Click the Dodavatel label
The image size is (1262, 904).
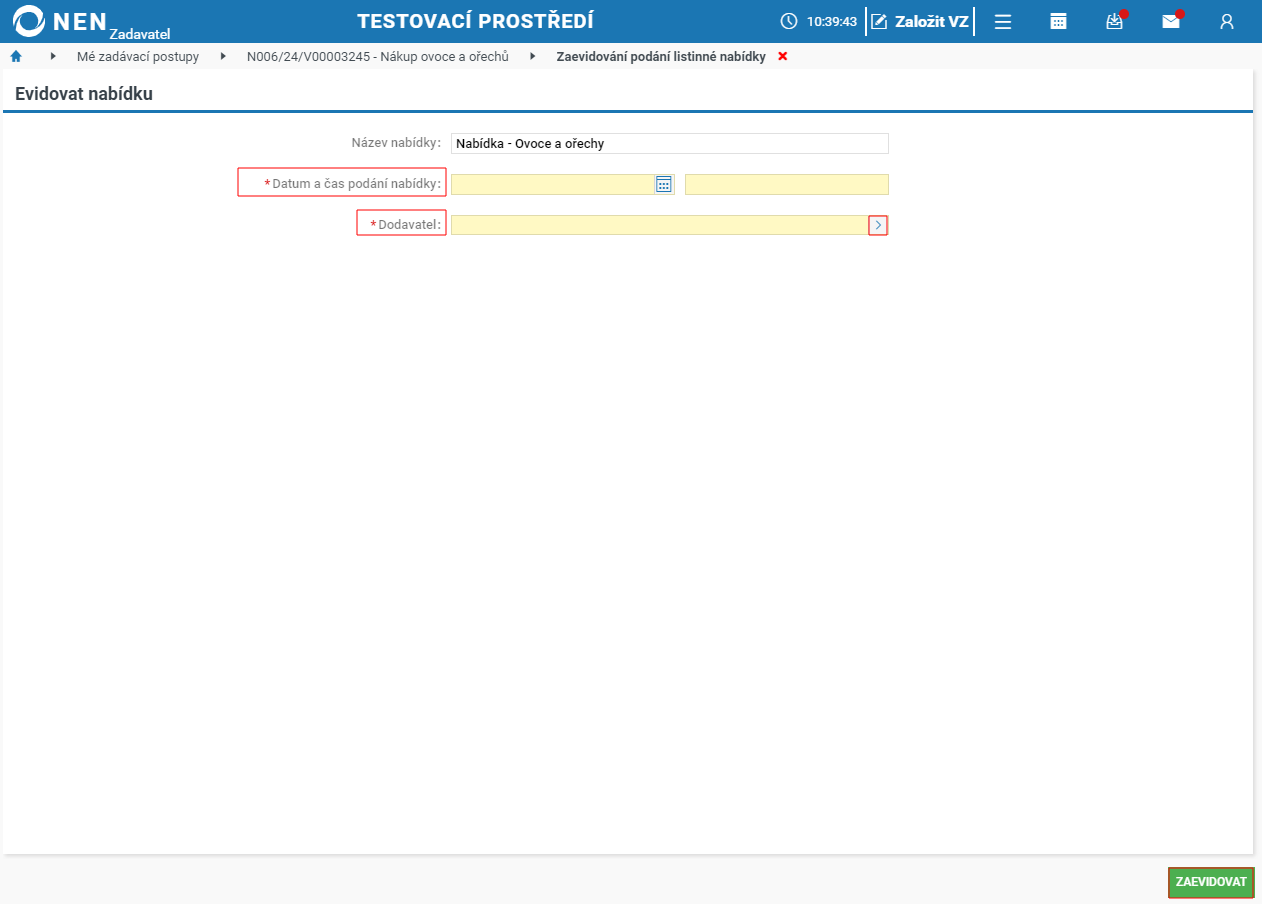[410, 225]
